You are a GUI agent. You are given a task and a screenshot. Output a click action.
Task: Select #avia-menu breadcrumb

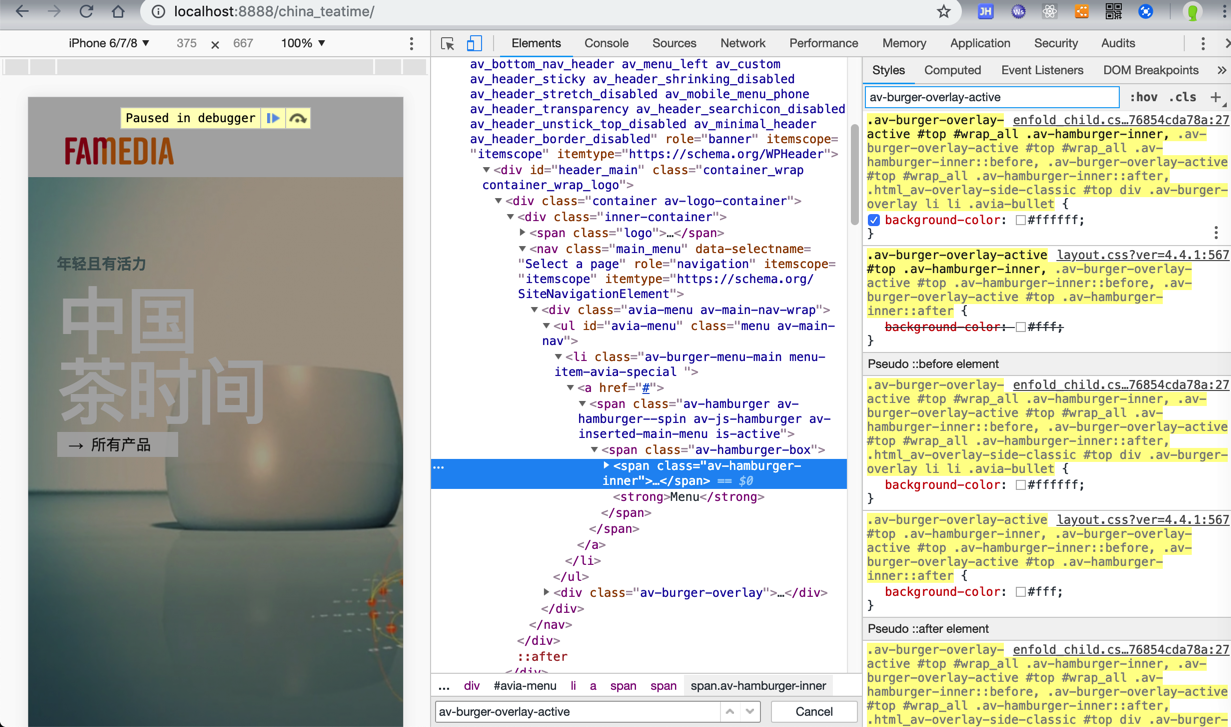(525, 686)
